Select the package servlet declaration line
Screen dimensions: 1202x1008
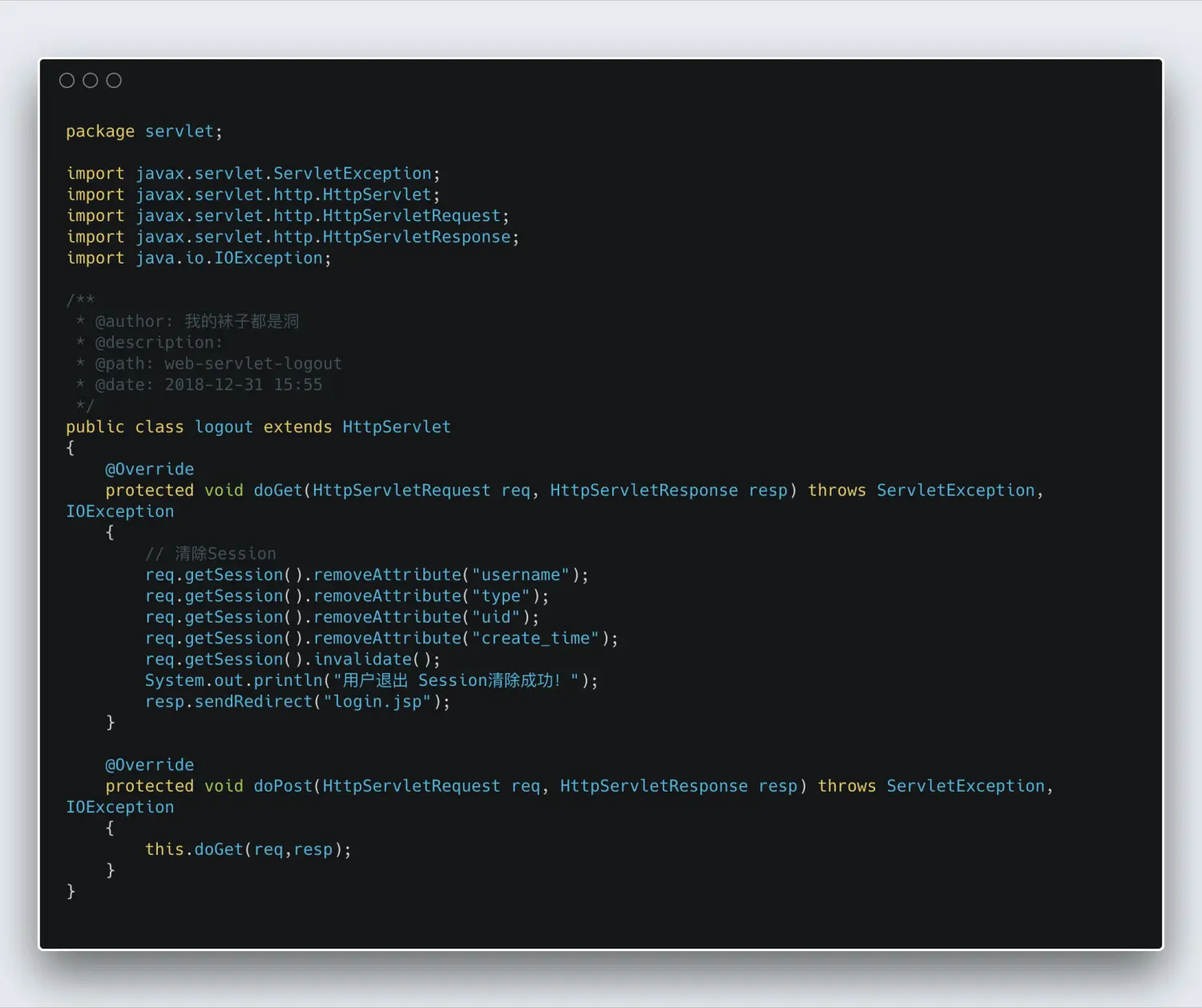(143, 131)
